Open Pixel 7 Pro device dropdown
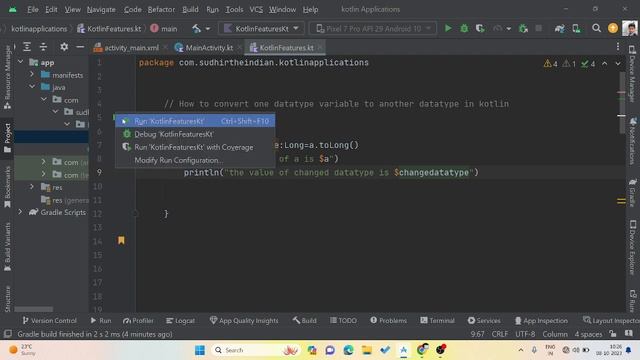 [x=373, y=29]
